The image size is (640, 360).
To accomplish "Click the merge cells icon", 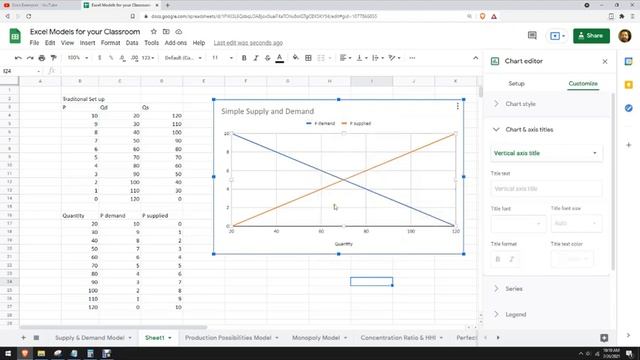I will coord(321,58).
